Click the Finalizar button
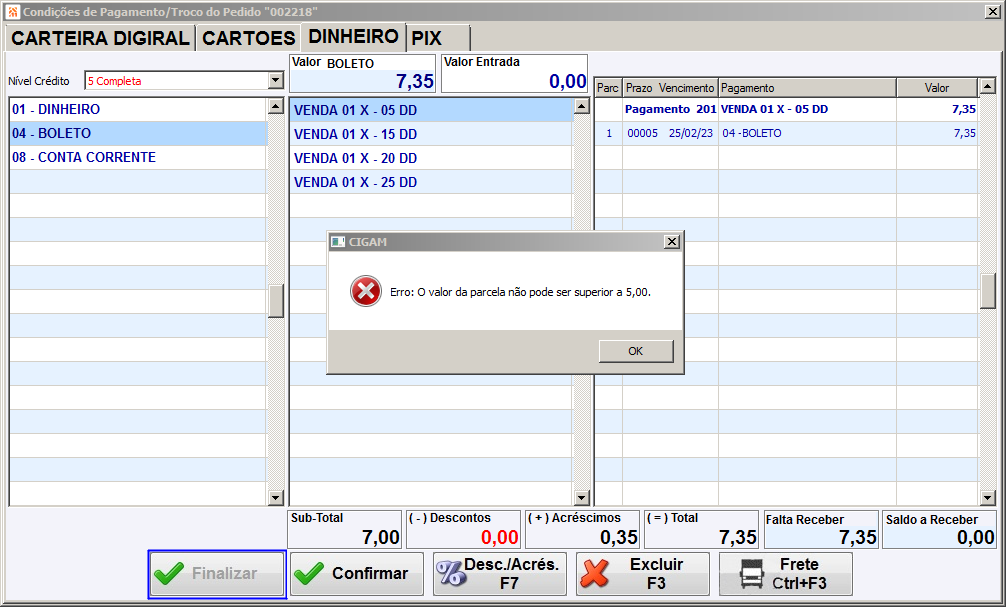 click(x=217, y=574)
